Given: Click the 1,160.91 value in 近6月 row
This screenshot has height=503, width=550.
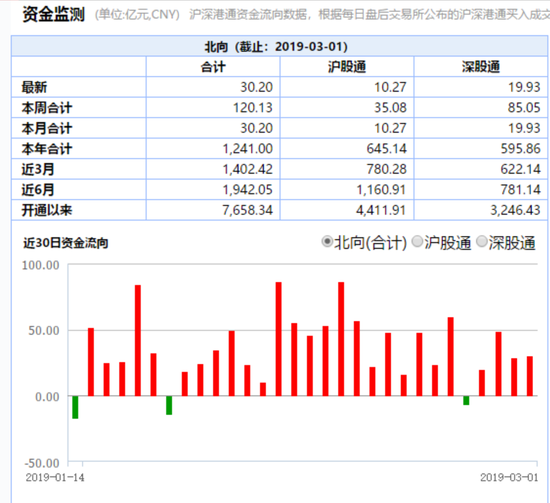Looking at the screenshot, I should click(x=381, y=190).
